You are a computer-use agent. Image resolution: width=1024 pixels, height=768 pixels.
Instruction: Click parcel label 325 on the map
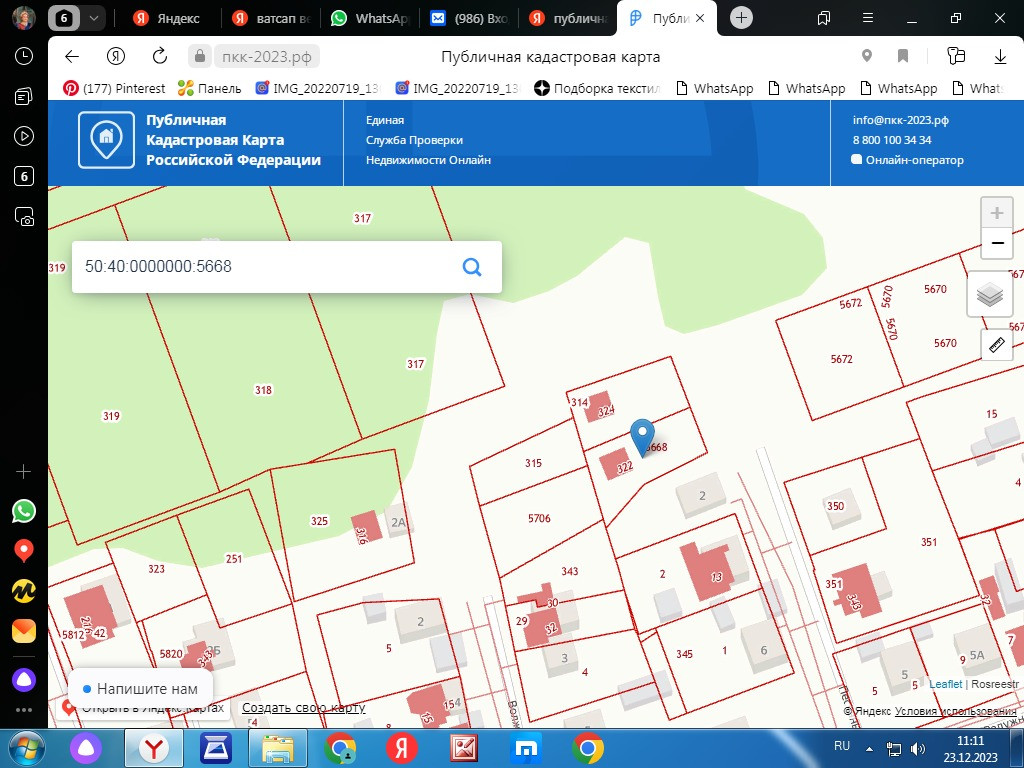pos(319,520)
